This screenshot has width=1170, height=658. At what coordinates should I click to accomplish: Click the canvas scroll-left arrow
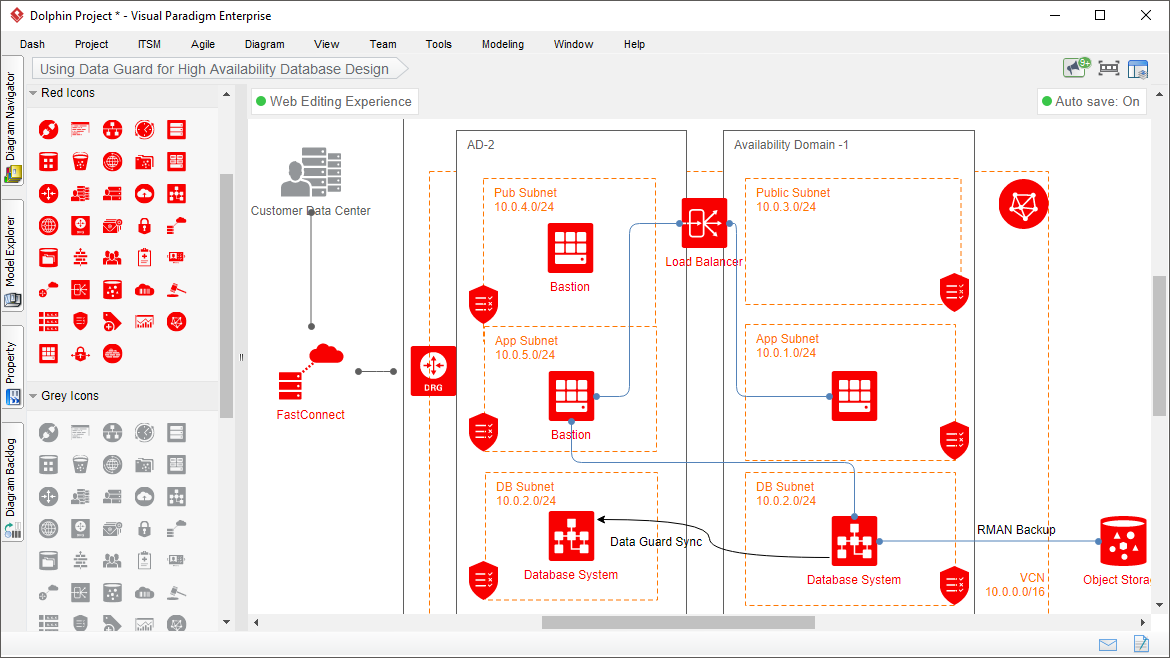pyautogui.click(x=256, y=622)
